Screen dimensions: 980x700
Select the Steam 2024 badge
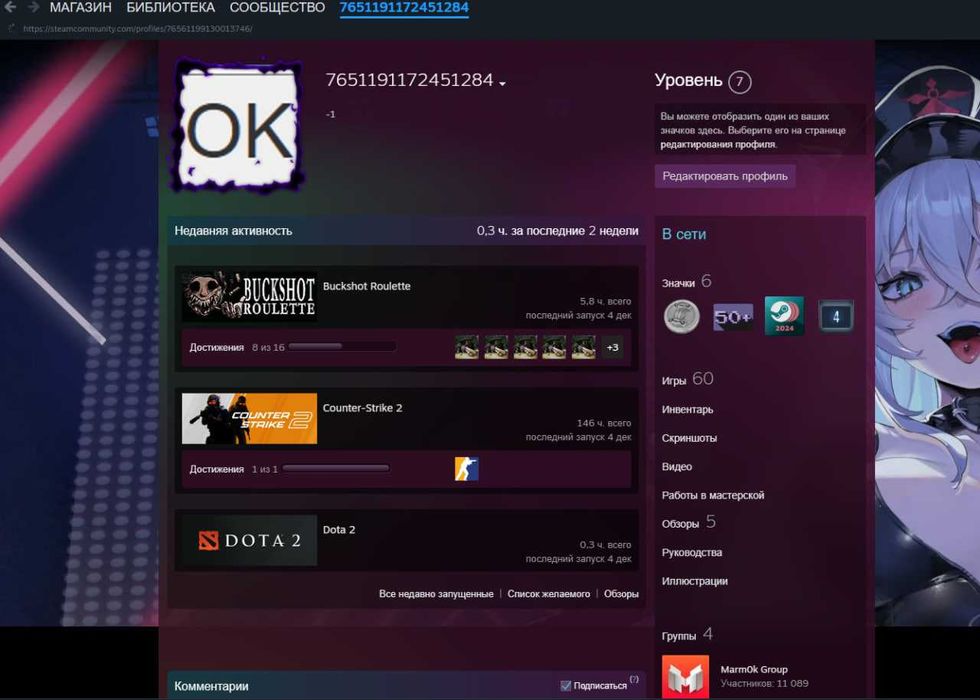pyautogui.click(x=784, y=316)
